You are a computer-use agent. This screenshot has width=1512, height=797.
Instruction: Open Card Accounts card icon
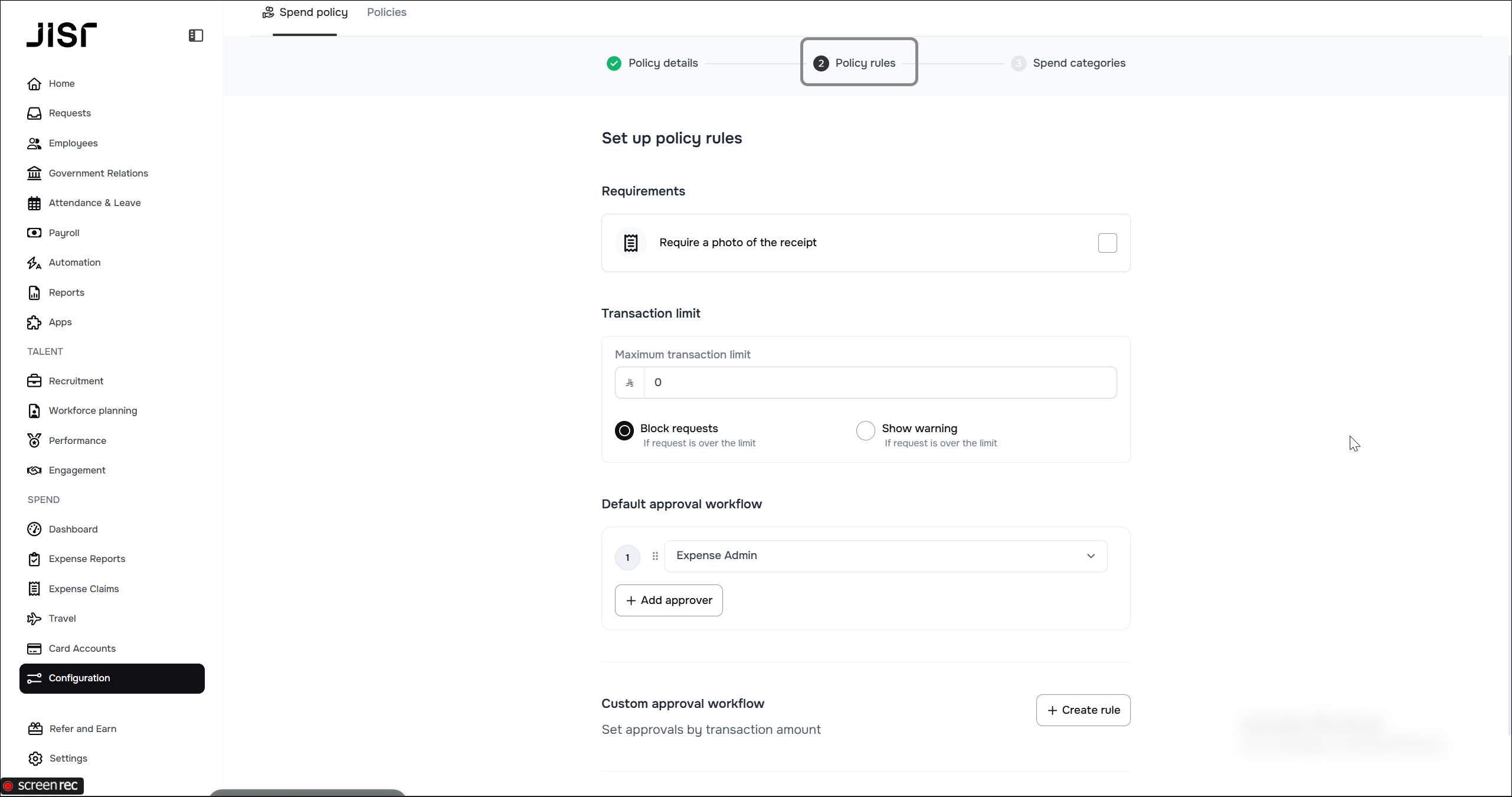point(34,649)
